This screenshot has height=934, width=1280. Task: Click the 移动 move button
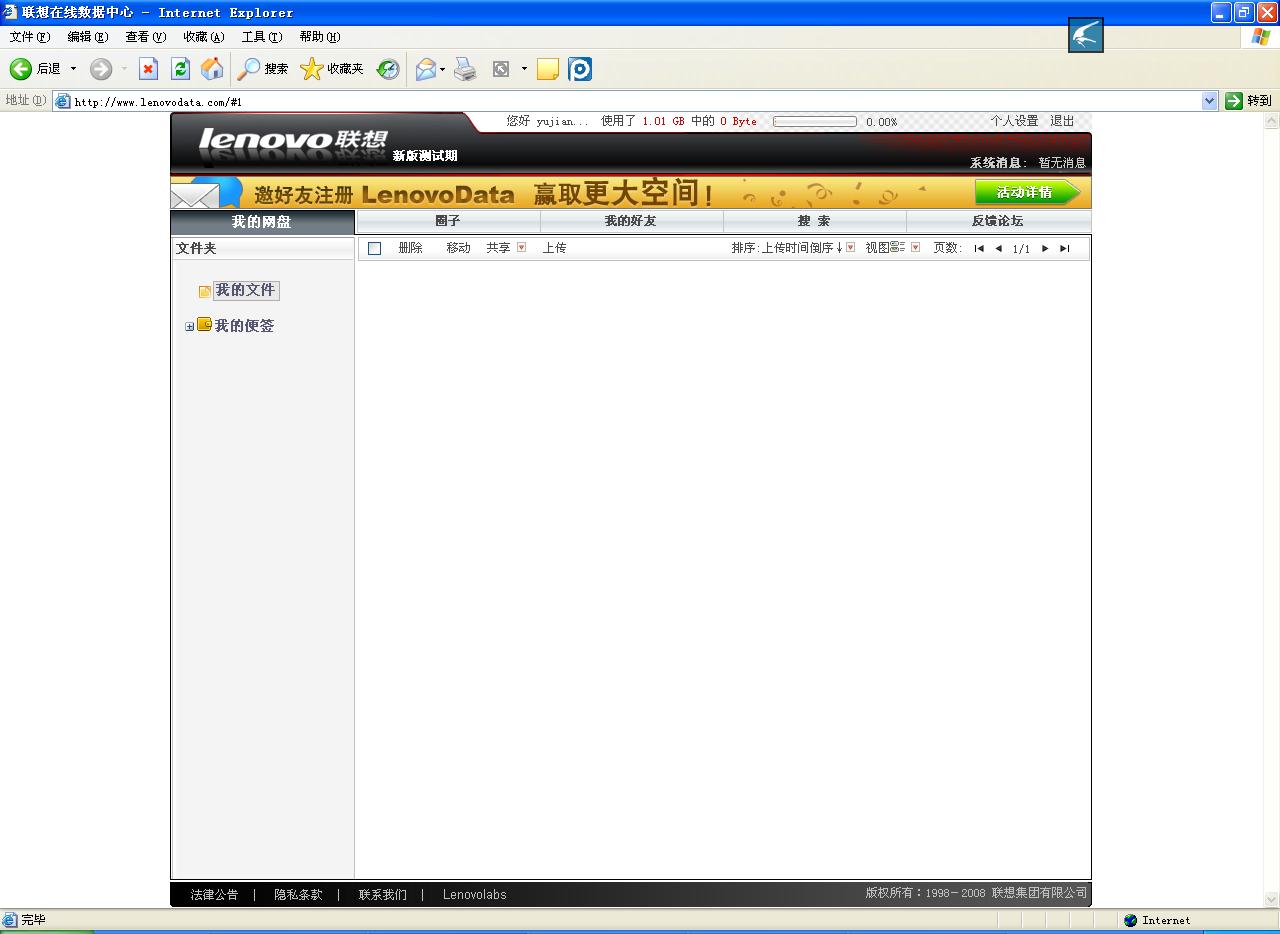458,248
